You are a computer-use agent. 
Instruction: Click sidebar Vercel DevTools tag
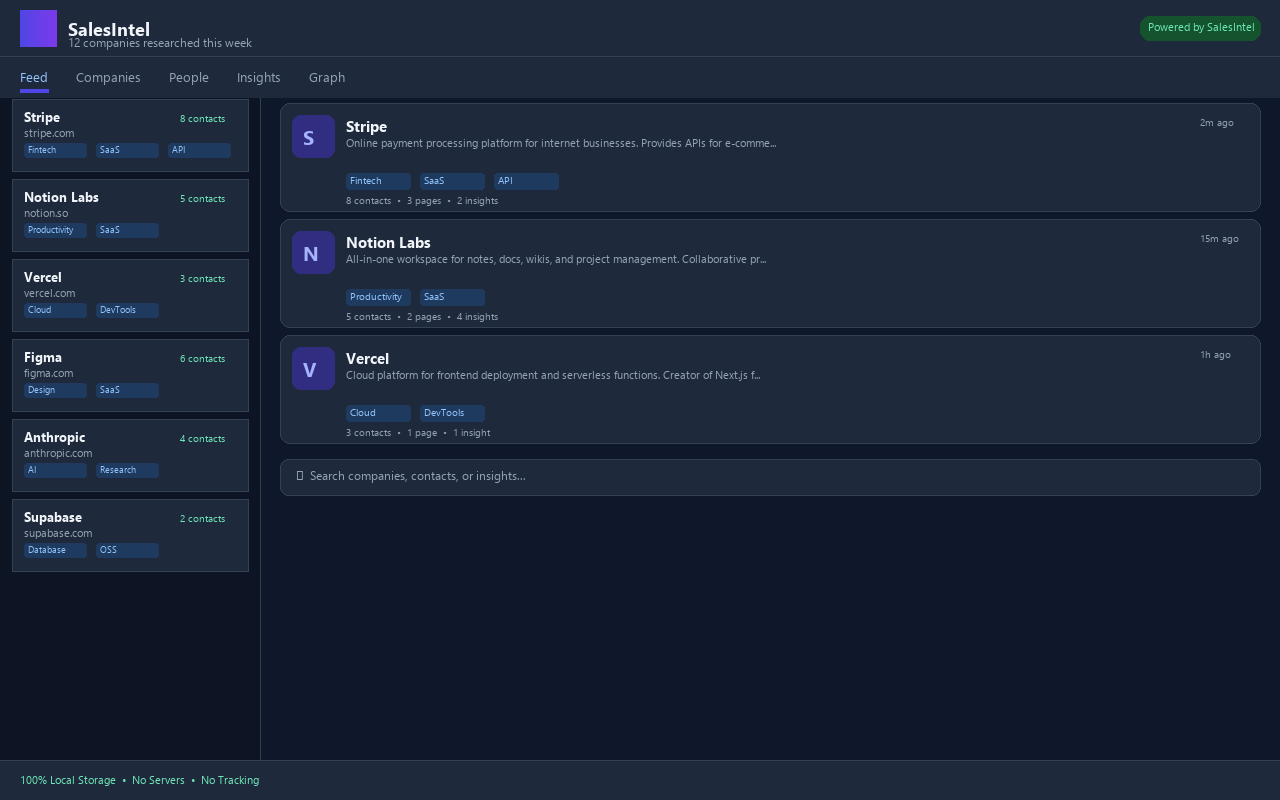[127, 310]
